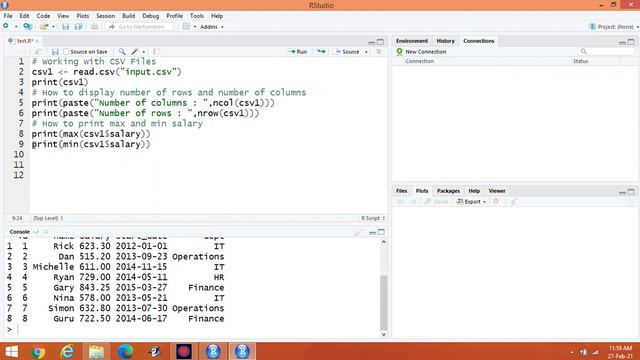Click the Print icon in main toolbar
The image size is (640, 360).
[x=94, y=27]
